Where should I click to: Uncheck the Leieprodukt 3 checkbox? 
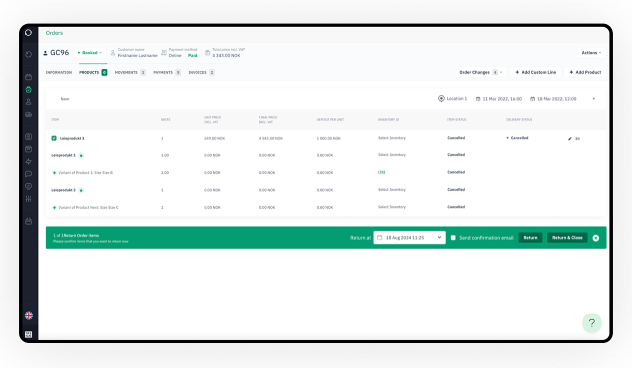coord(54,138)
